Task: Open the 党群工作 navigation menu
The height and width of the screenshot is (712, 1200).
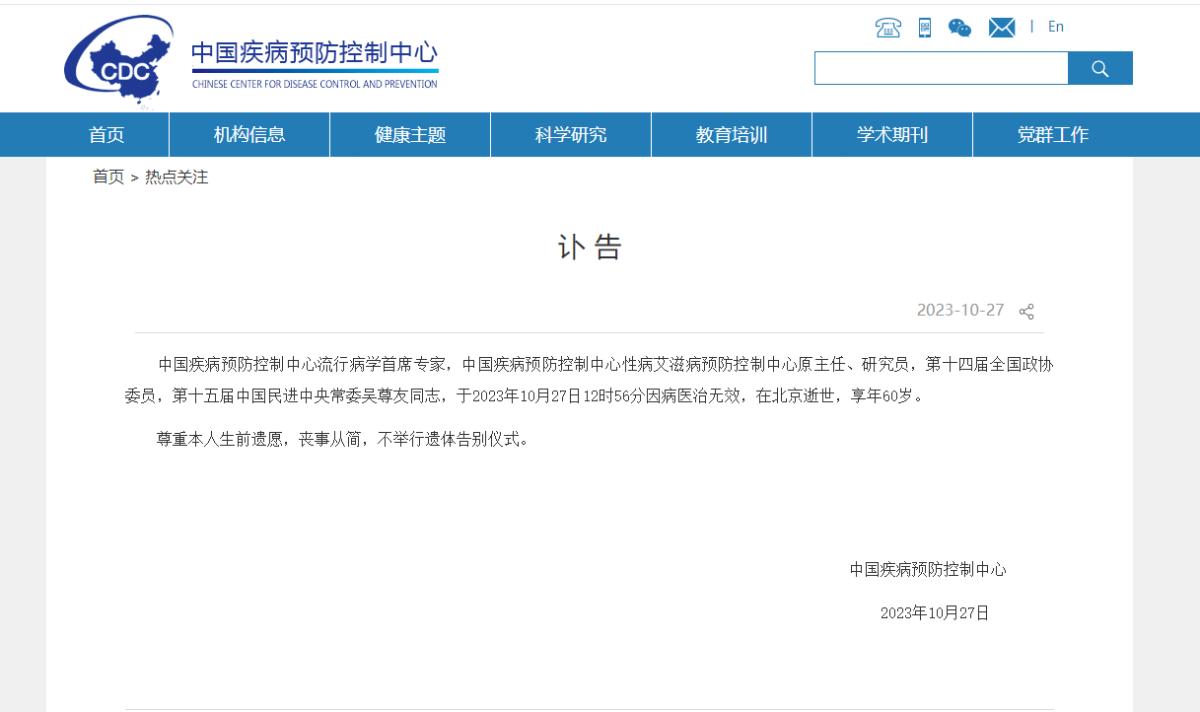Action: pyautogui.click(x=1053, y=135)
